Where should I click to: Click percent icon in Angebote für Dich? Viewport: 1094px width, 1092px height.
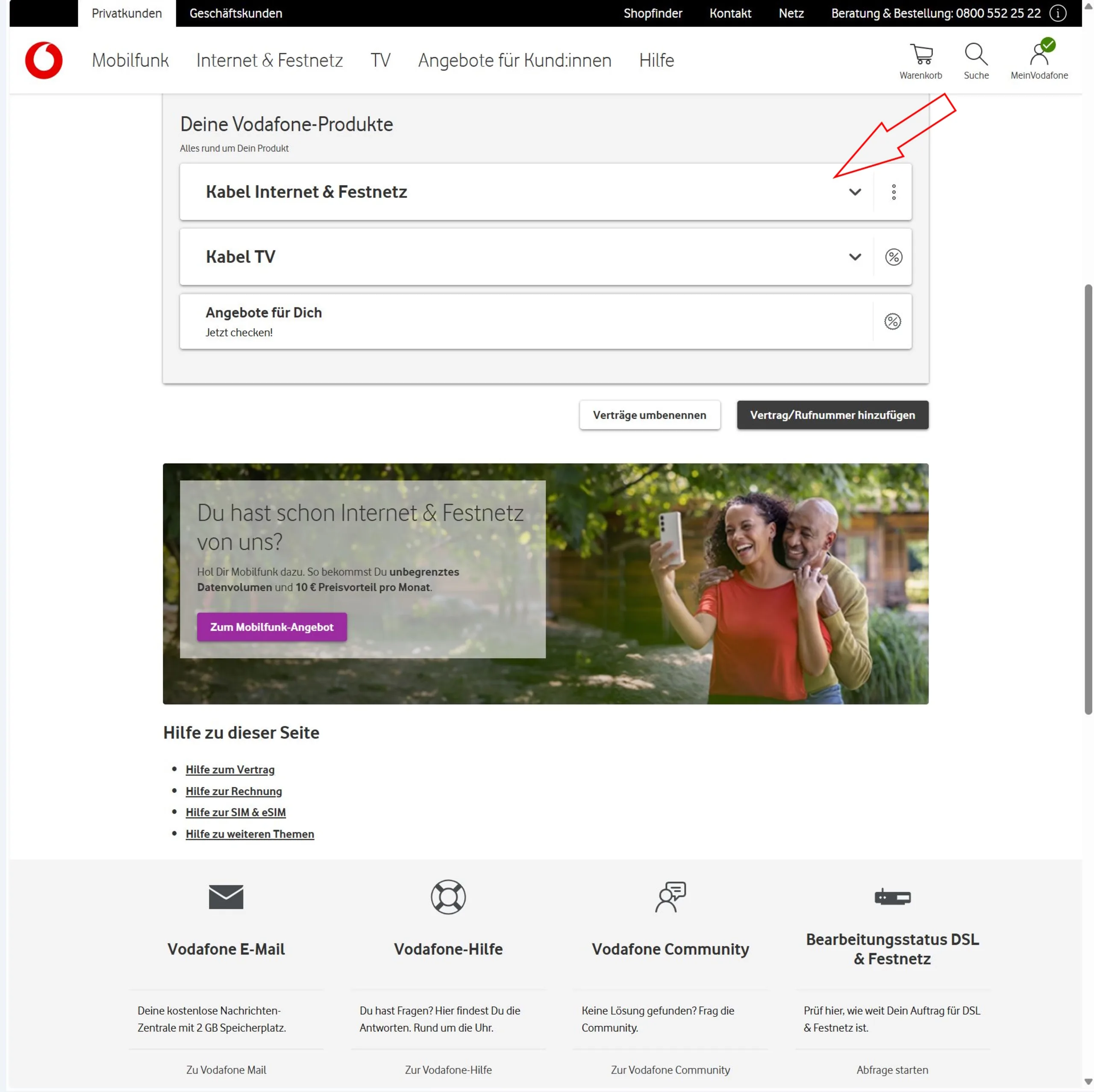point(892,322)
